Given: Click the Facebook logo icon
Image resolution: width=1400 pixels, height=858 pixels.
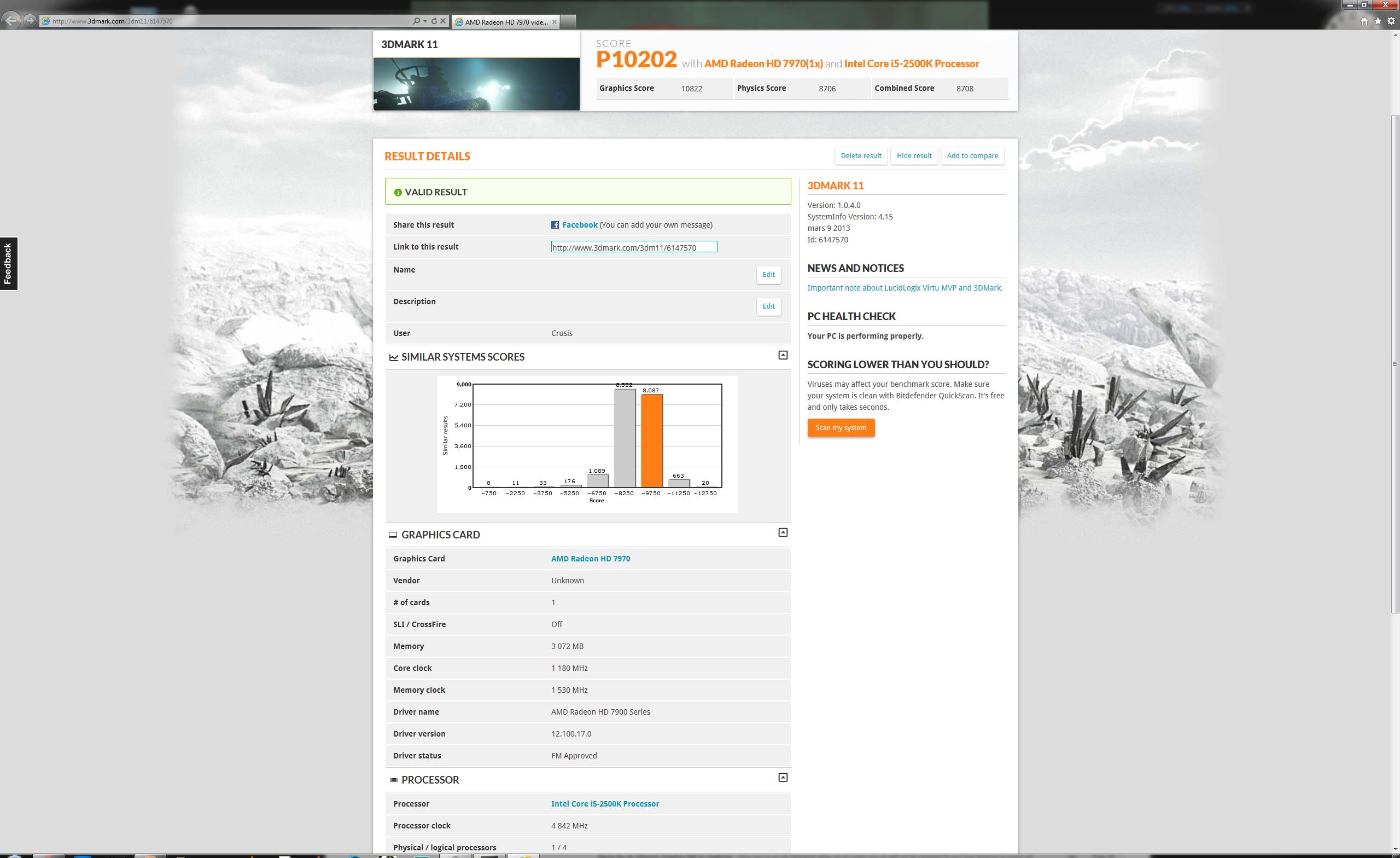Looking at the screenshot, I should [555, 224].
